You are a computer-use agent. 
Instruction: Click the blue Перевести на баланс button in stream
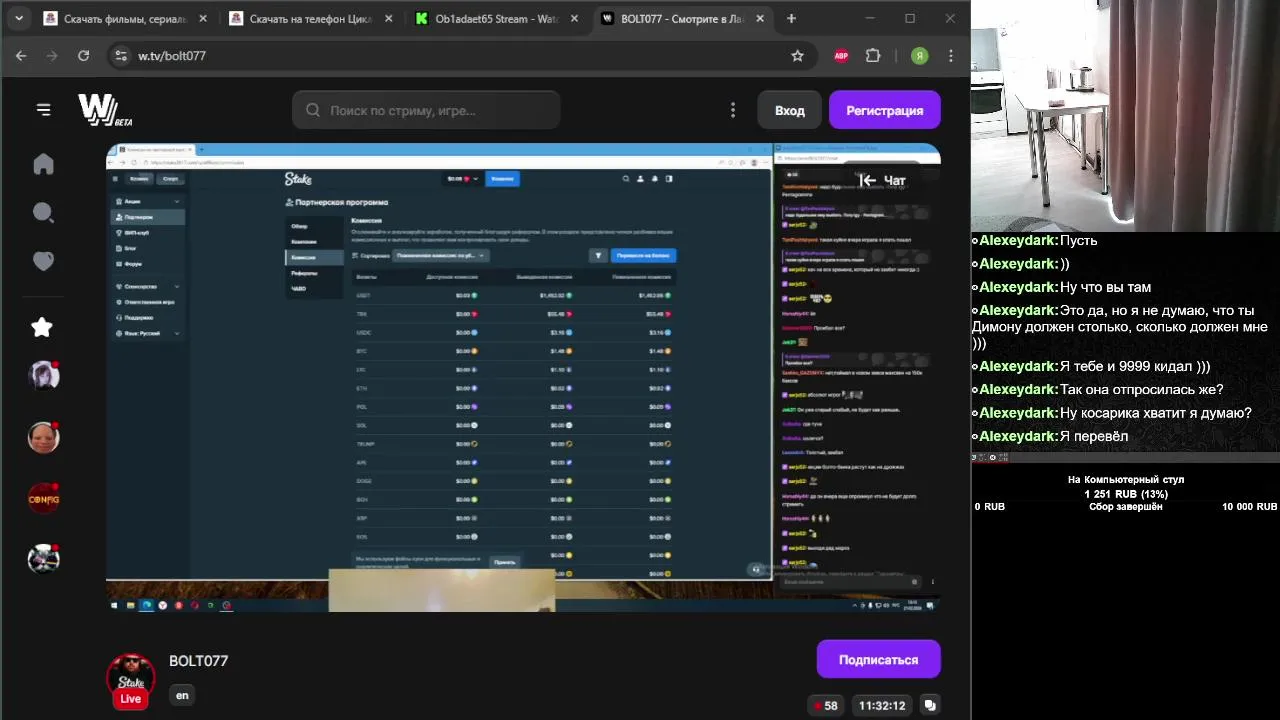click(643, 256)
